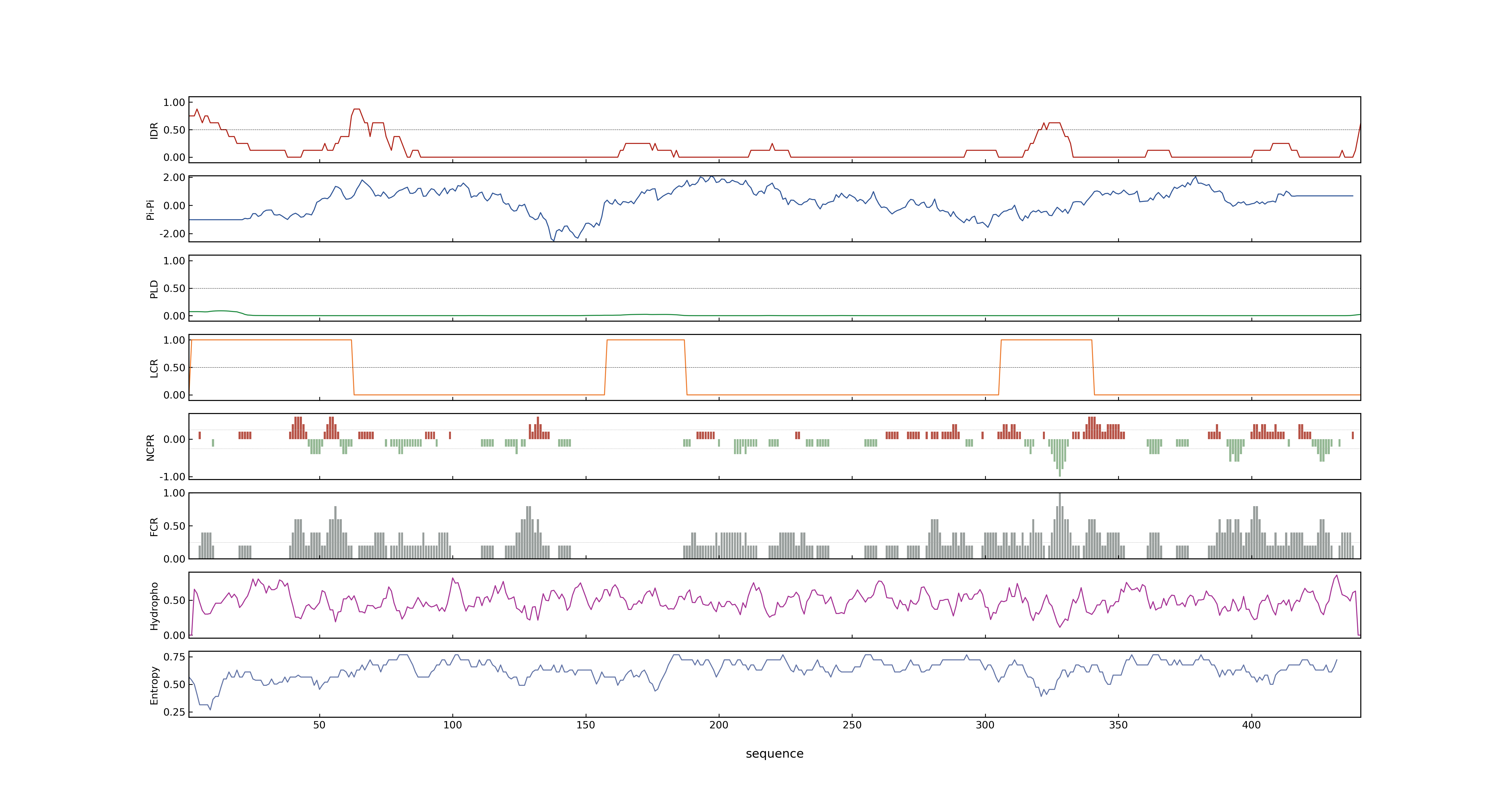Click the 1.00 tick on IDR axis
The image size is (1512, 806).
[174, 103]
